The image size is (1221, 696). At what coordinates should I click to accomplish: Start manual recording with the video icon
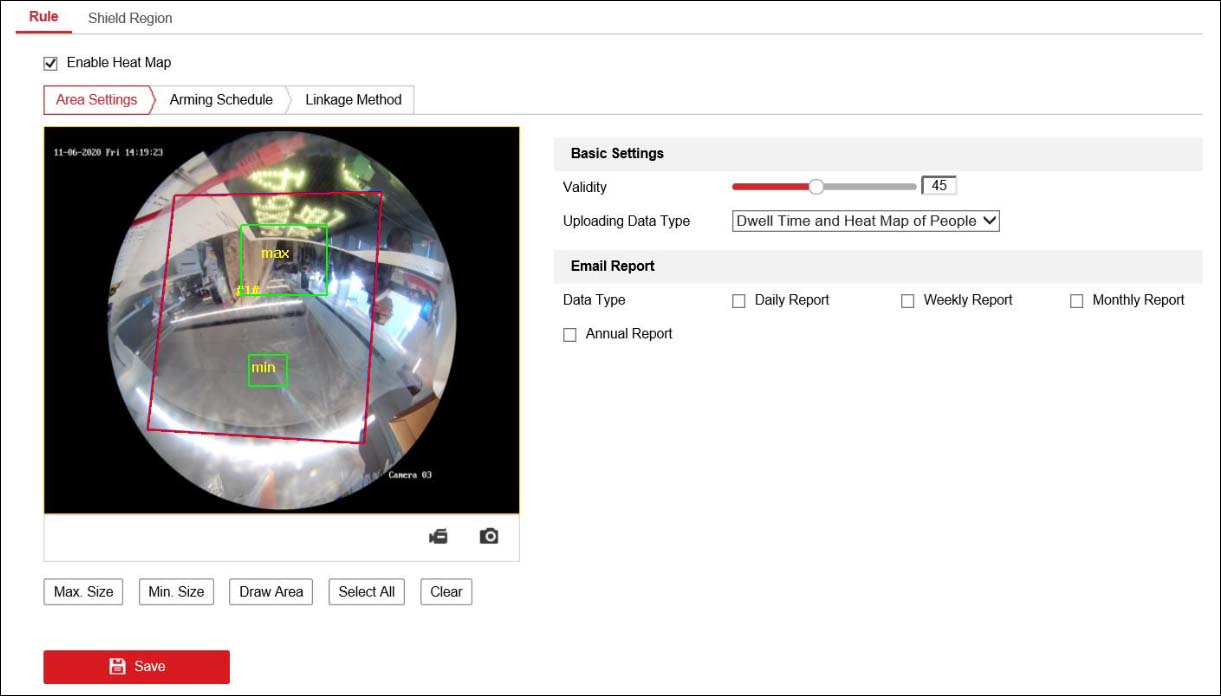(437, 535)
